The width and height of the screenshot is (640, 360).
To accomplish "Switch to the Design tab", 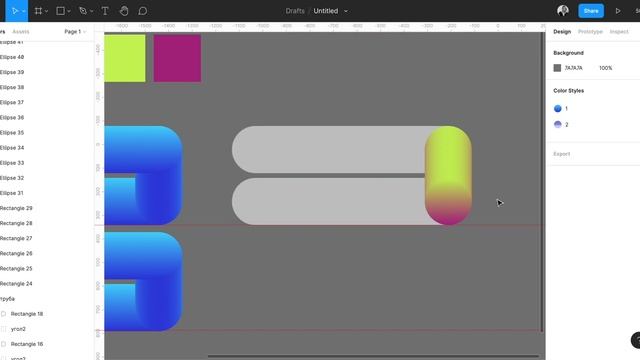I will pos(562,31).
